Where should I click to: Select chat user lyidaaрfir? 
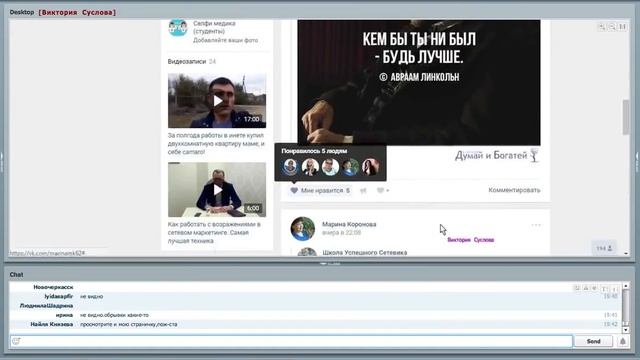pos(59,296)
